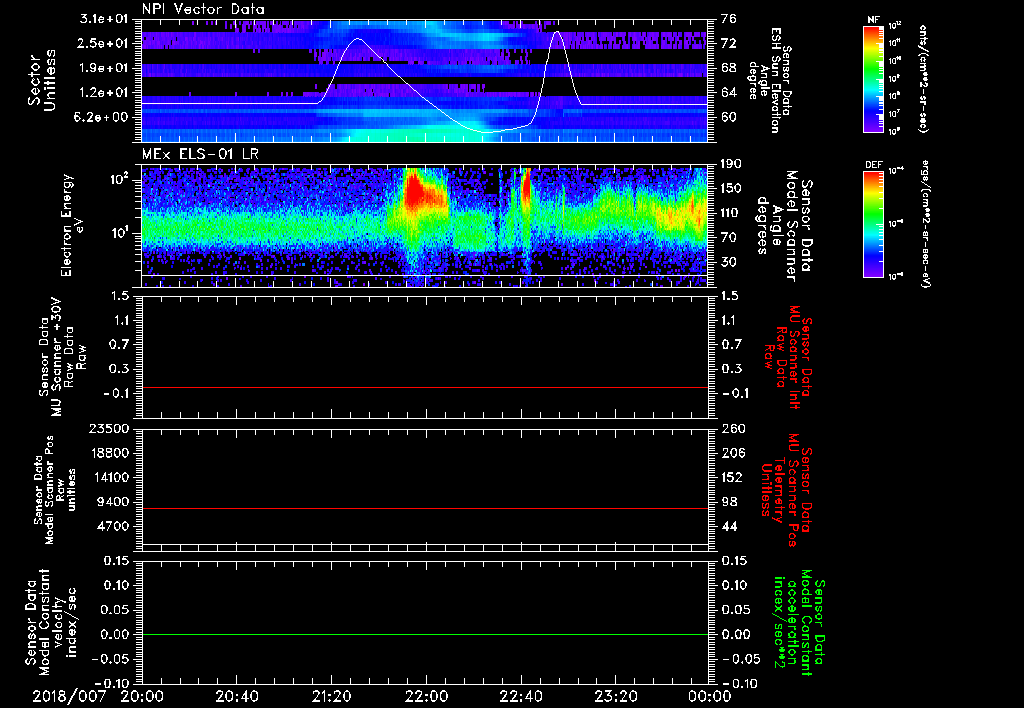
Task: Click the Model Scanner Pos Raw axis title
Action: tap(54, 490)
